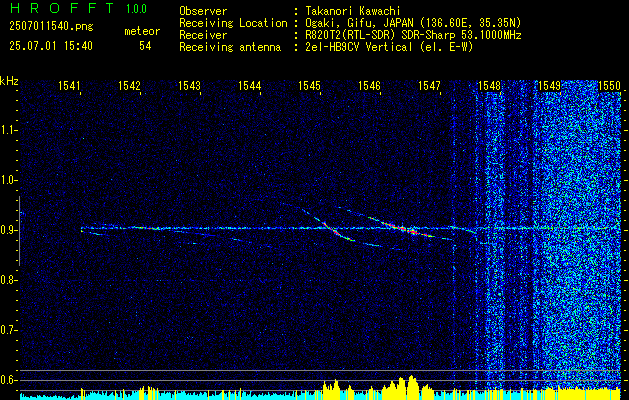Viewport: 629px width, 400px height.
Task: Click the Receiving antenna label
Action: point(230,47)
